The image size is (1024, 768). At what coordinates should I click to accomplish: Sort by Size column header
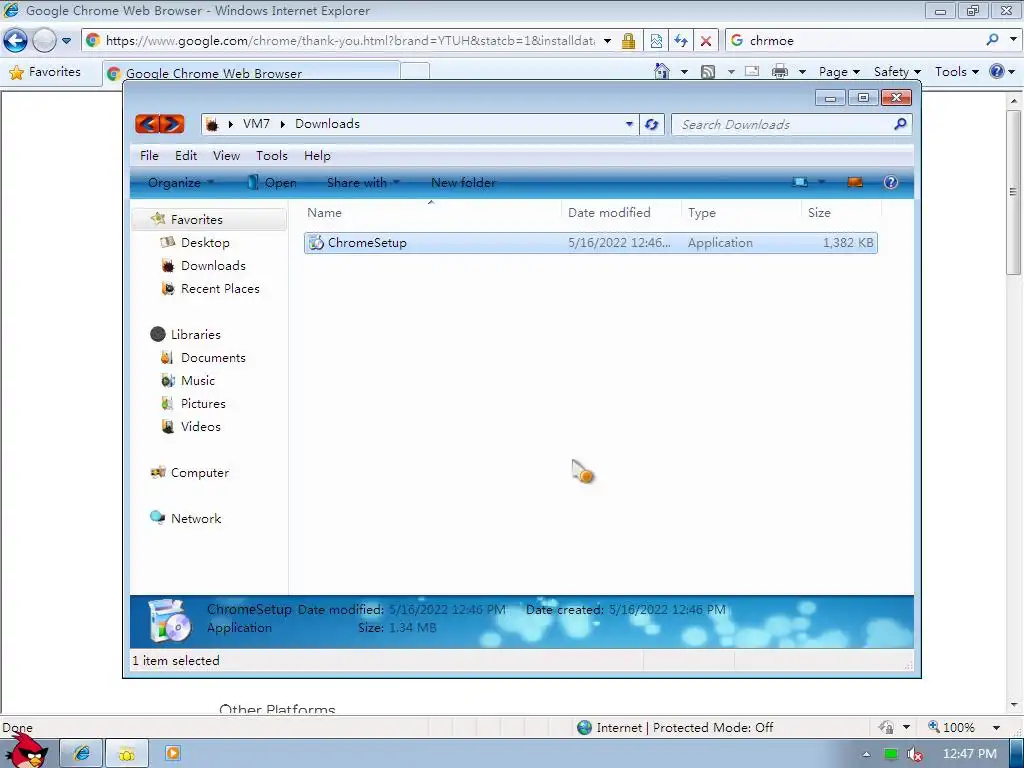tap(841, 213)
